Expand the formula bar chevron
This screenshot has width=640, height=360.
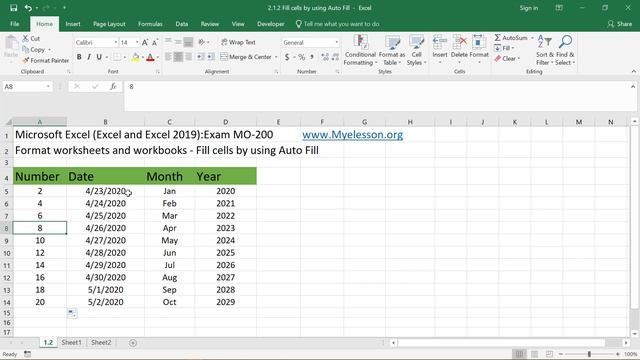coord(633,87)
